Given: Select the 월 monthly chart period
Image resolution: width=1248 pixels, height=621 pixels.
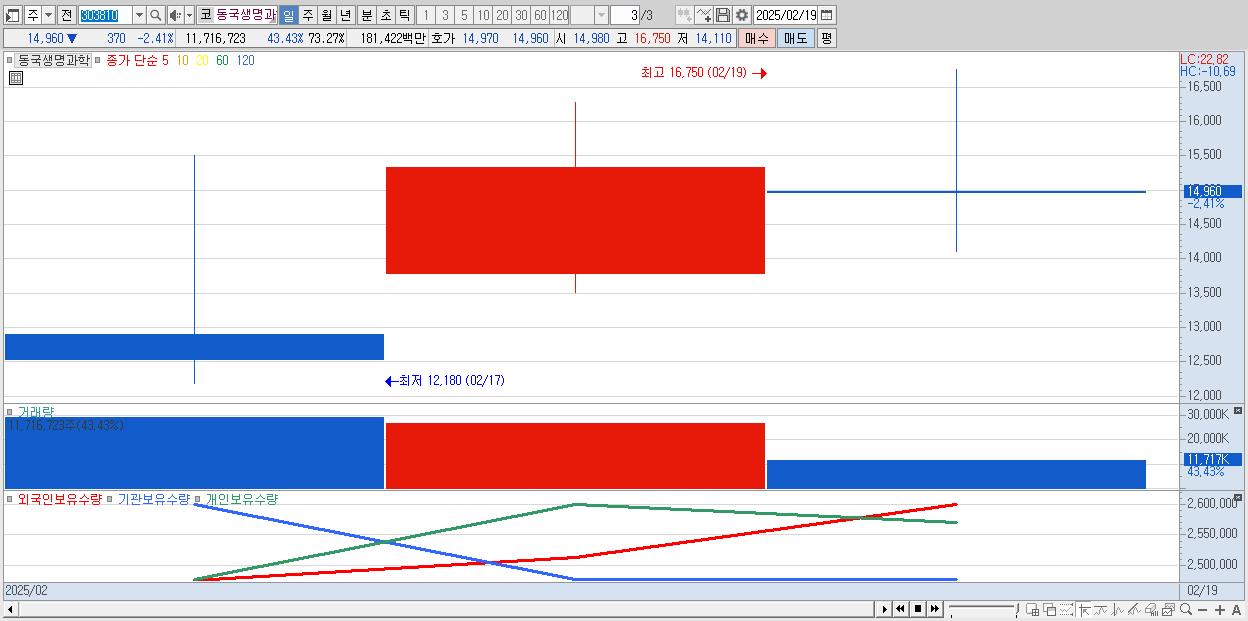Looking at the screenshot, I should pyautogui.click(x=326, y=15).
